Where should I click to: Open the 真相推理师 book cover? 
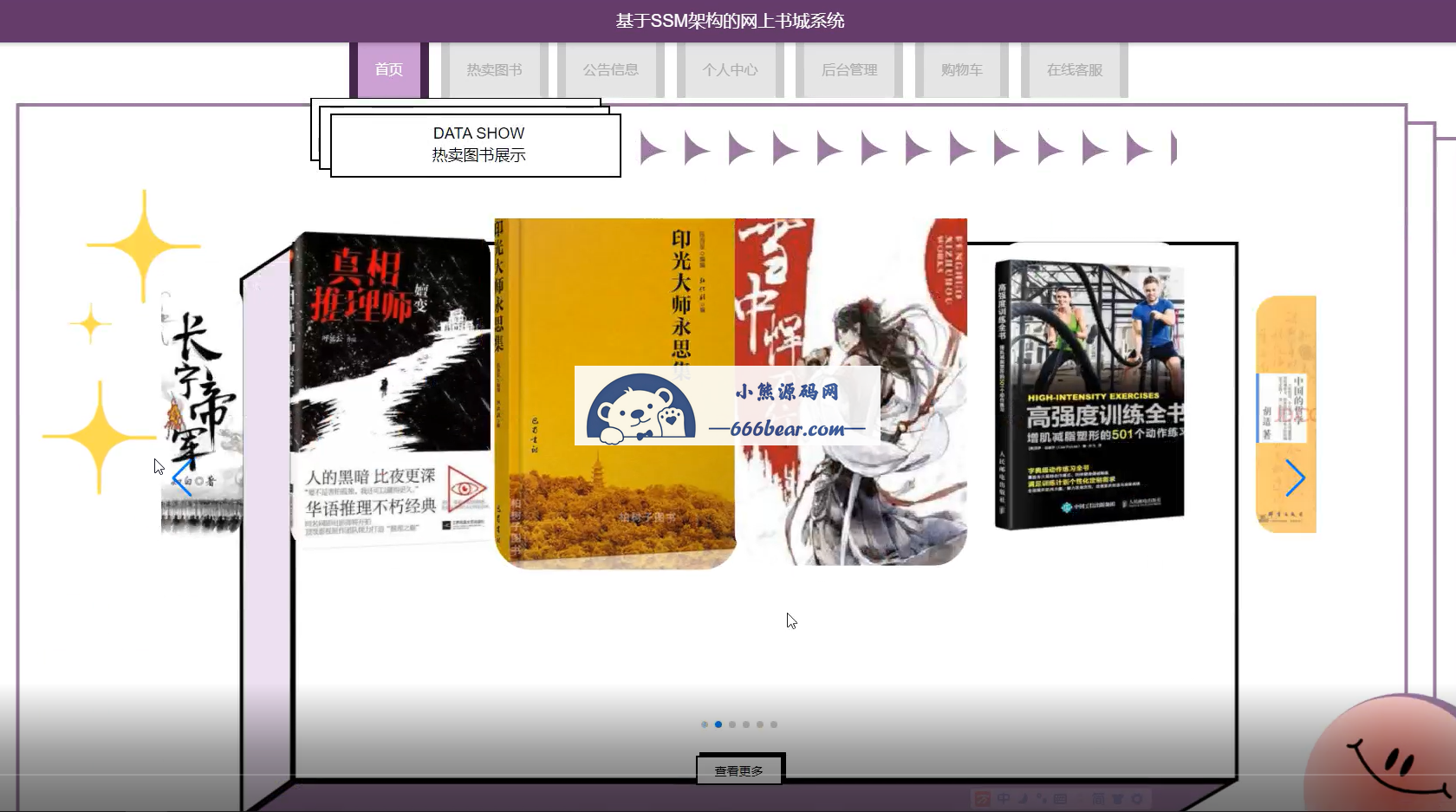point(390,390)
